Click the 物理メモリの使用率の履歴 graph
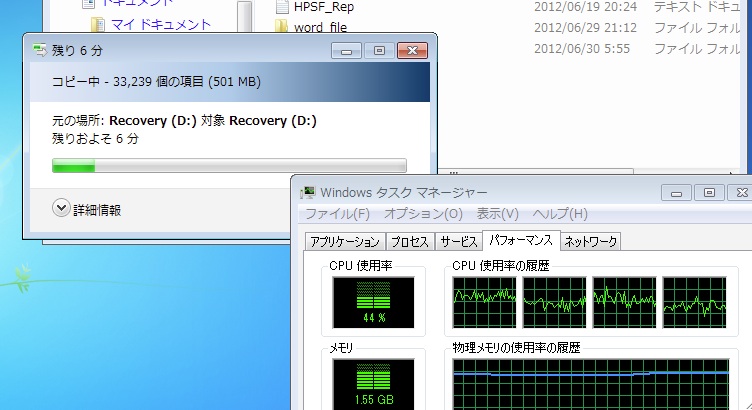The height and width of the screenshot is (410, 752). coord(591,384)
